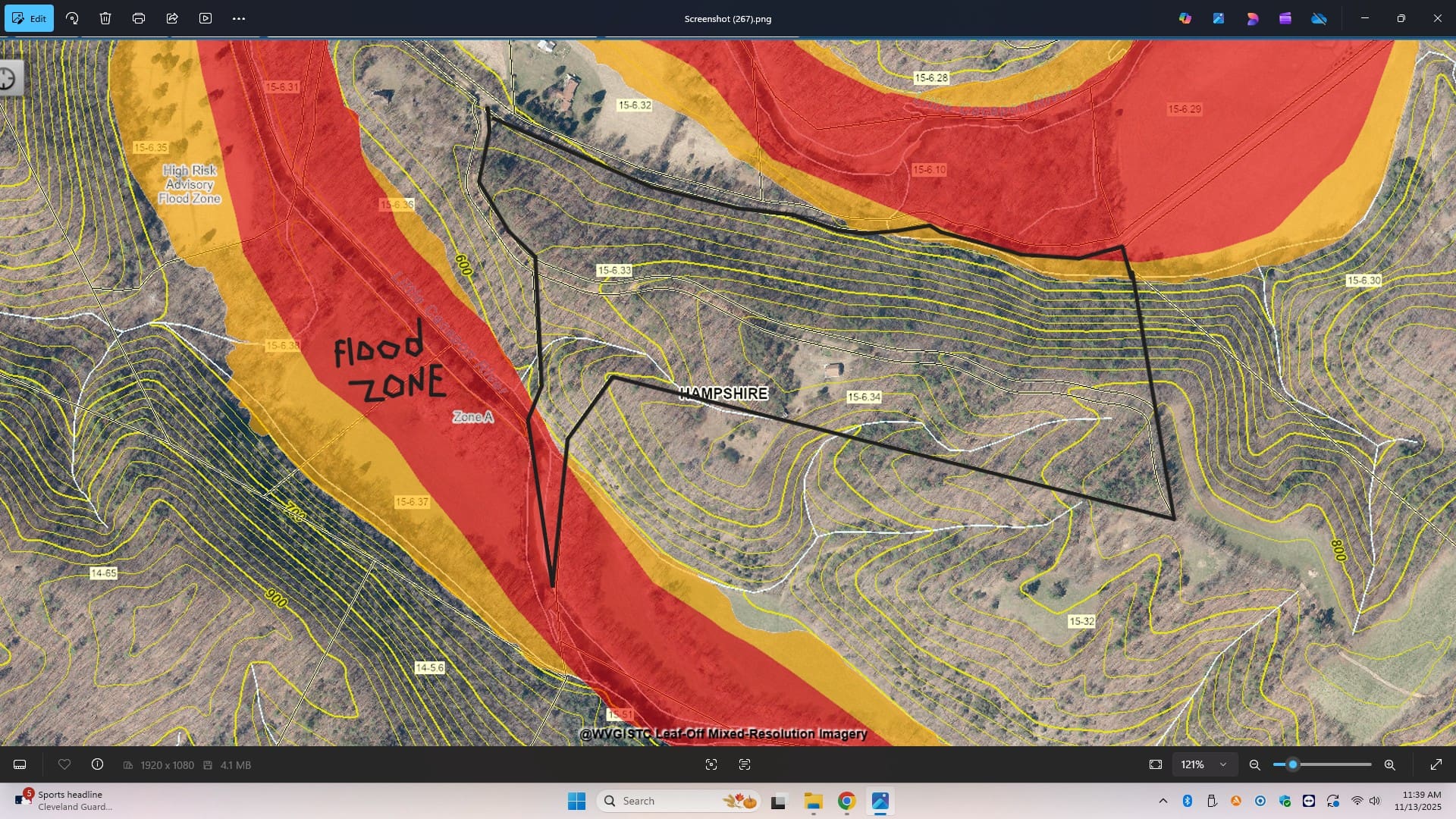This screenshot has width=1456, height=819.
Task: Expand the system tray hidden icons chevron
Action: pyautogui.click(x=1163, y=801)
